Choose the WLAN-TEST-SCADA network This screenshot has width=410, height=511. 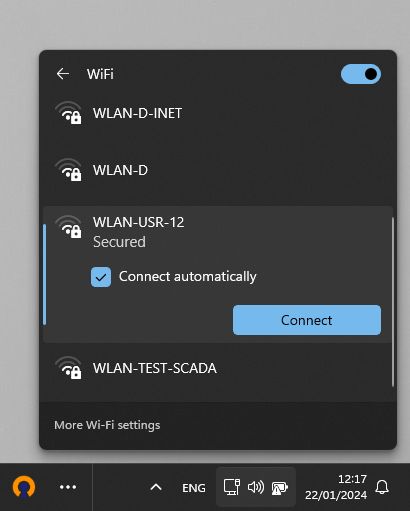[x=218, y=368]
